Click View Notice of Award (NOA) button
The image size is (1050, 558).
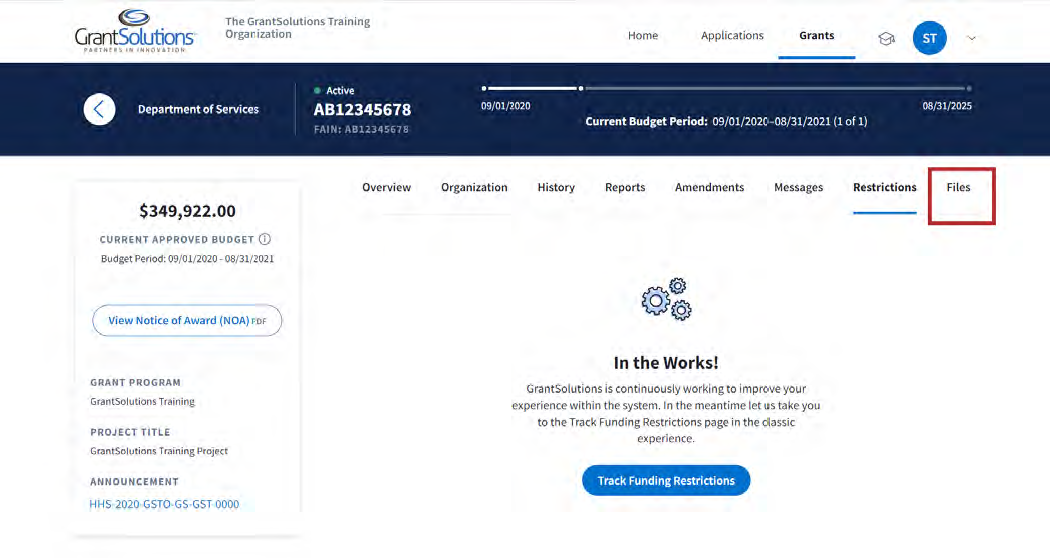(x=187, y=321)
